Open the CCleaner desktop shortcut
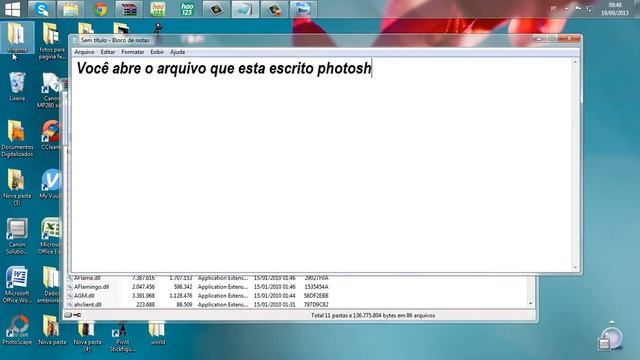The width and height of the screenshot is (640, 360). click(x=51, y=135)
